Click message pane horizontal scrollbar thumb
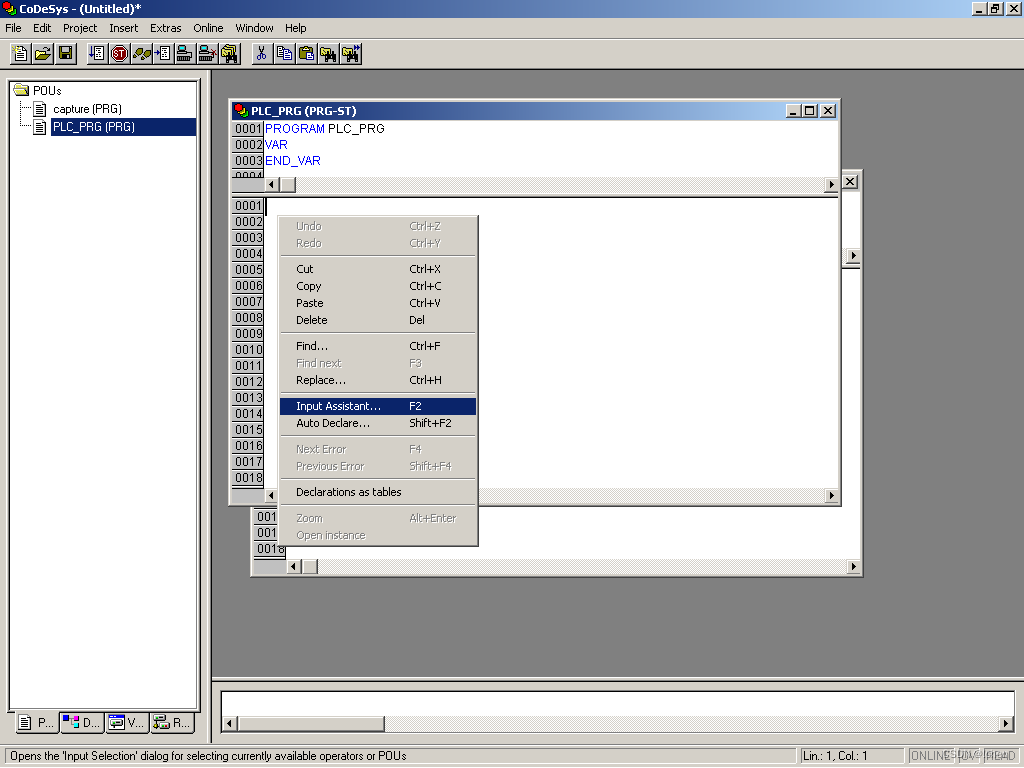This screenshot has height=768, width=1024. click(x=312, y=724)
